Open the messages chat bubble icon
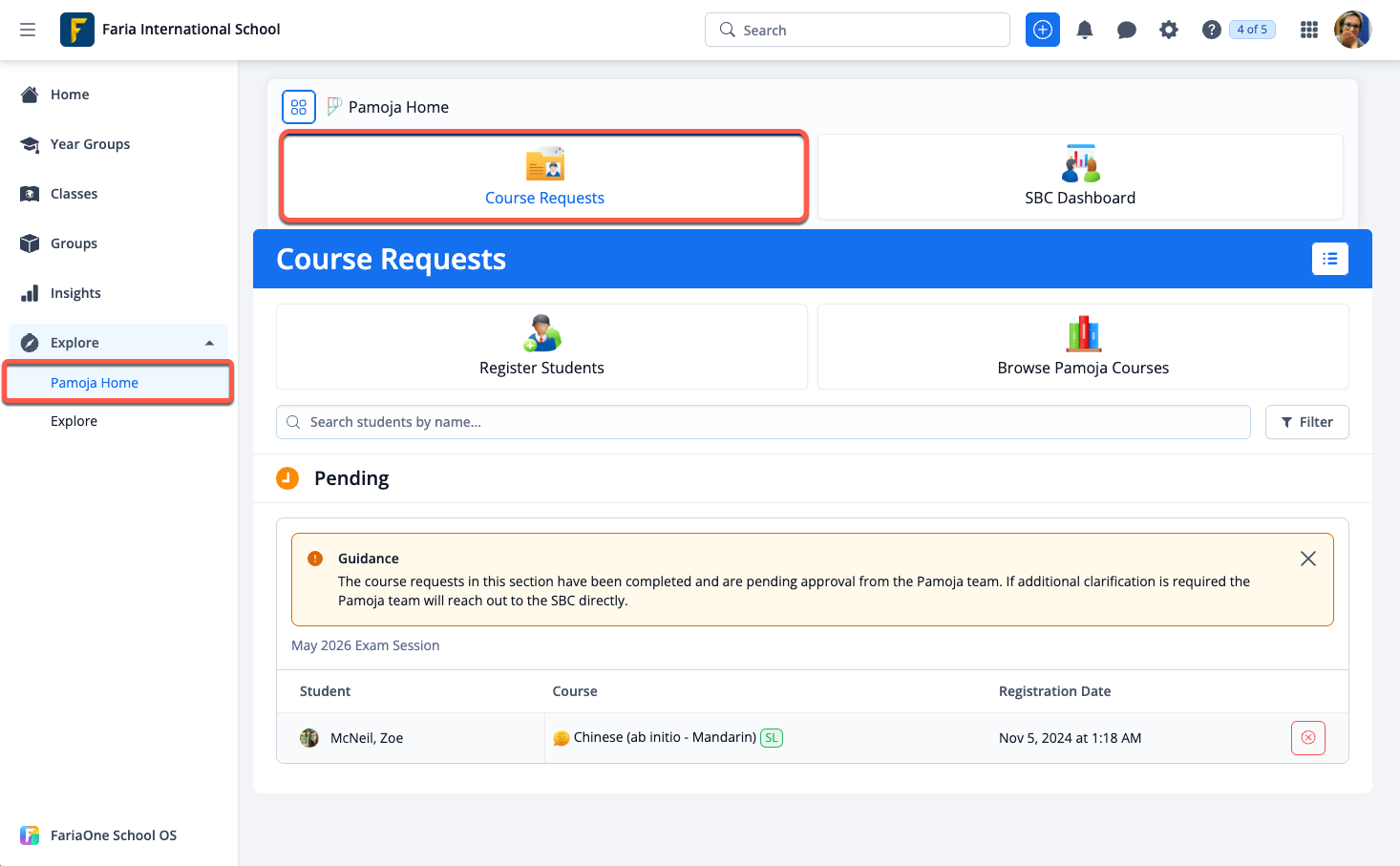Image resolution: width=1400 pixels, height=866 pixels. coord(1126,30)
